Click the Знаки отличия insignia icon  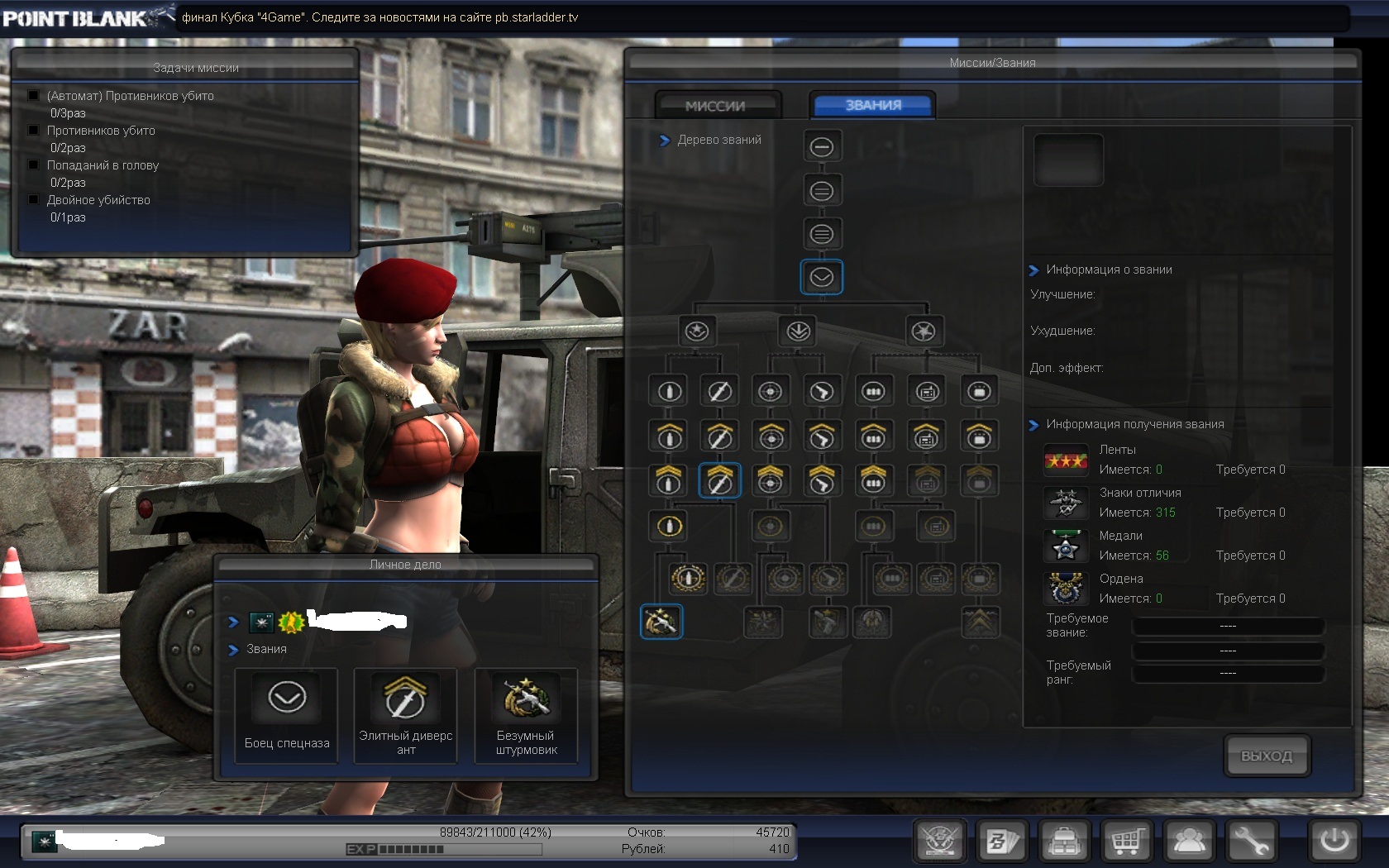[1066, 503]
